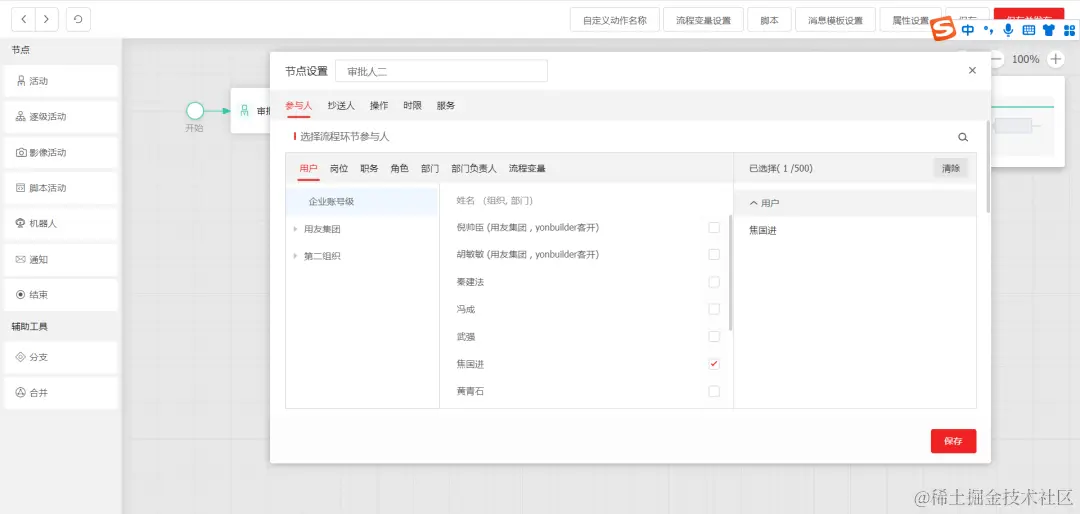Select the 岗位 participant type tab
The width and height of the screenshot is (1080, 514).
[339, 168]
